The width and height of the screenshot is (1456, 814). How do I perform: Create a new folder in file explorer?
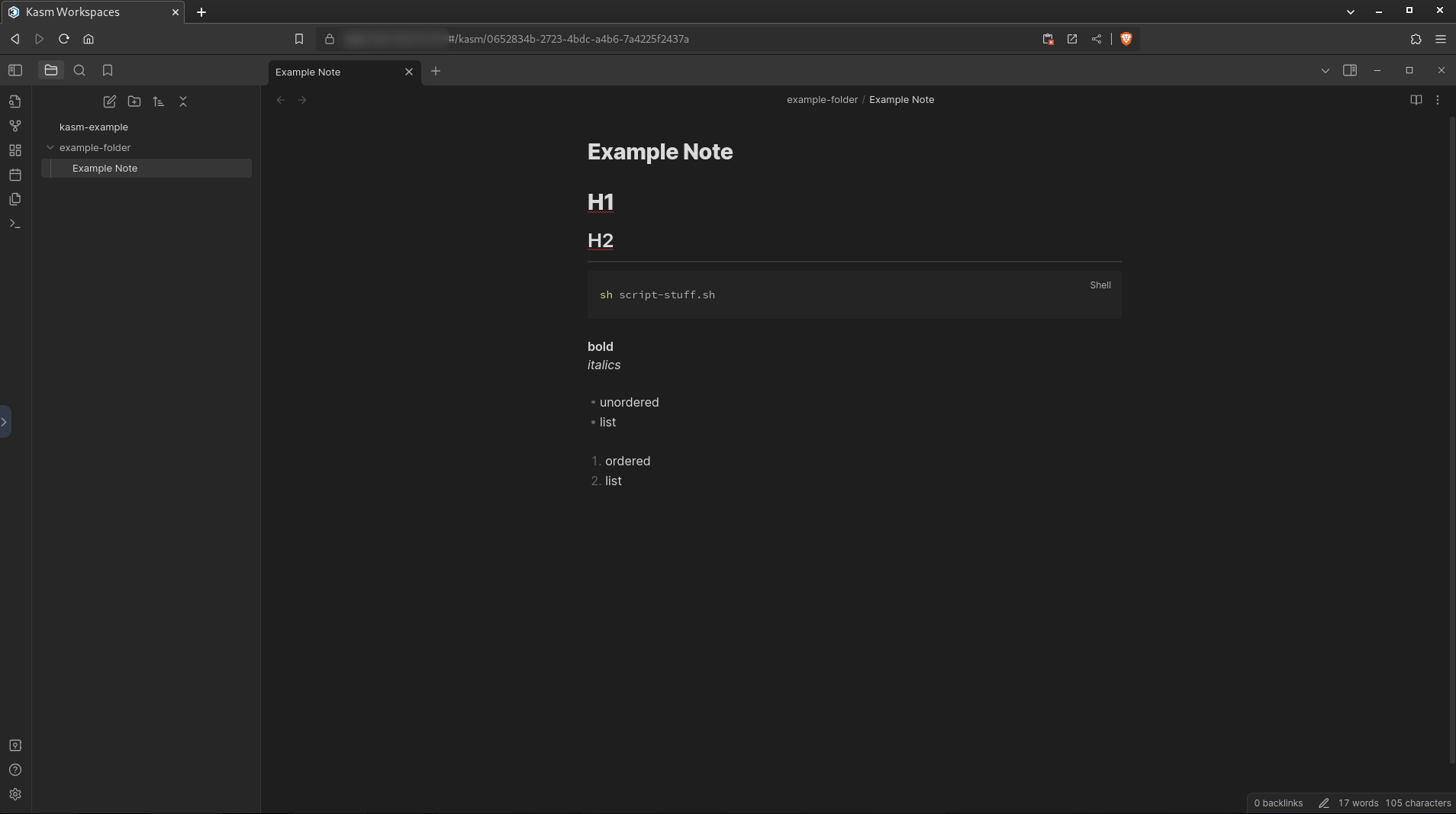[x=134, y=101]
